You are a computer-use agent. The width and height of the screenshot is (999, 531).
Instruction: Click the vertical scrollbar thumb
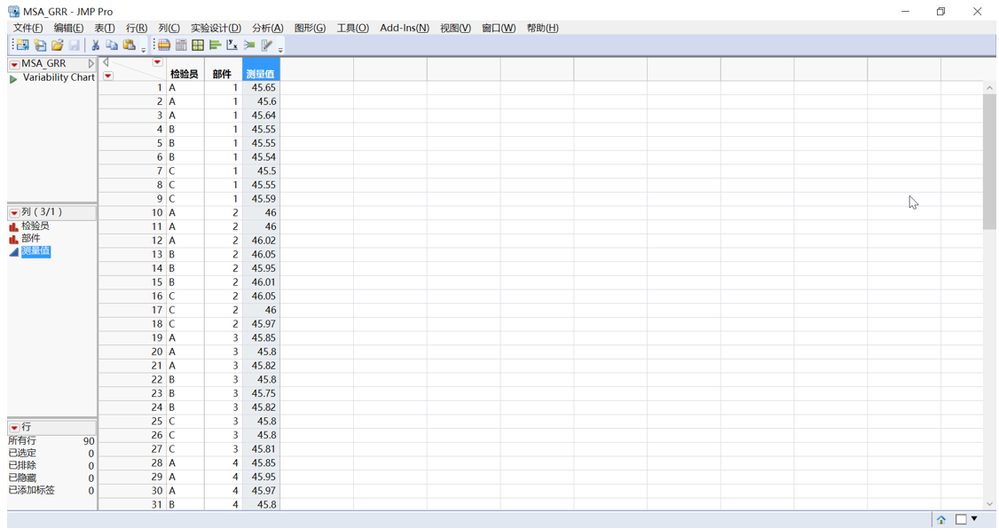[x=989, y=162]
